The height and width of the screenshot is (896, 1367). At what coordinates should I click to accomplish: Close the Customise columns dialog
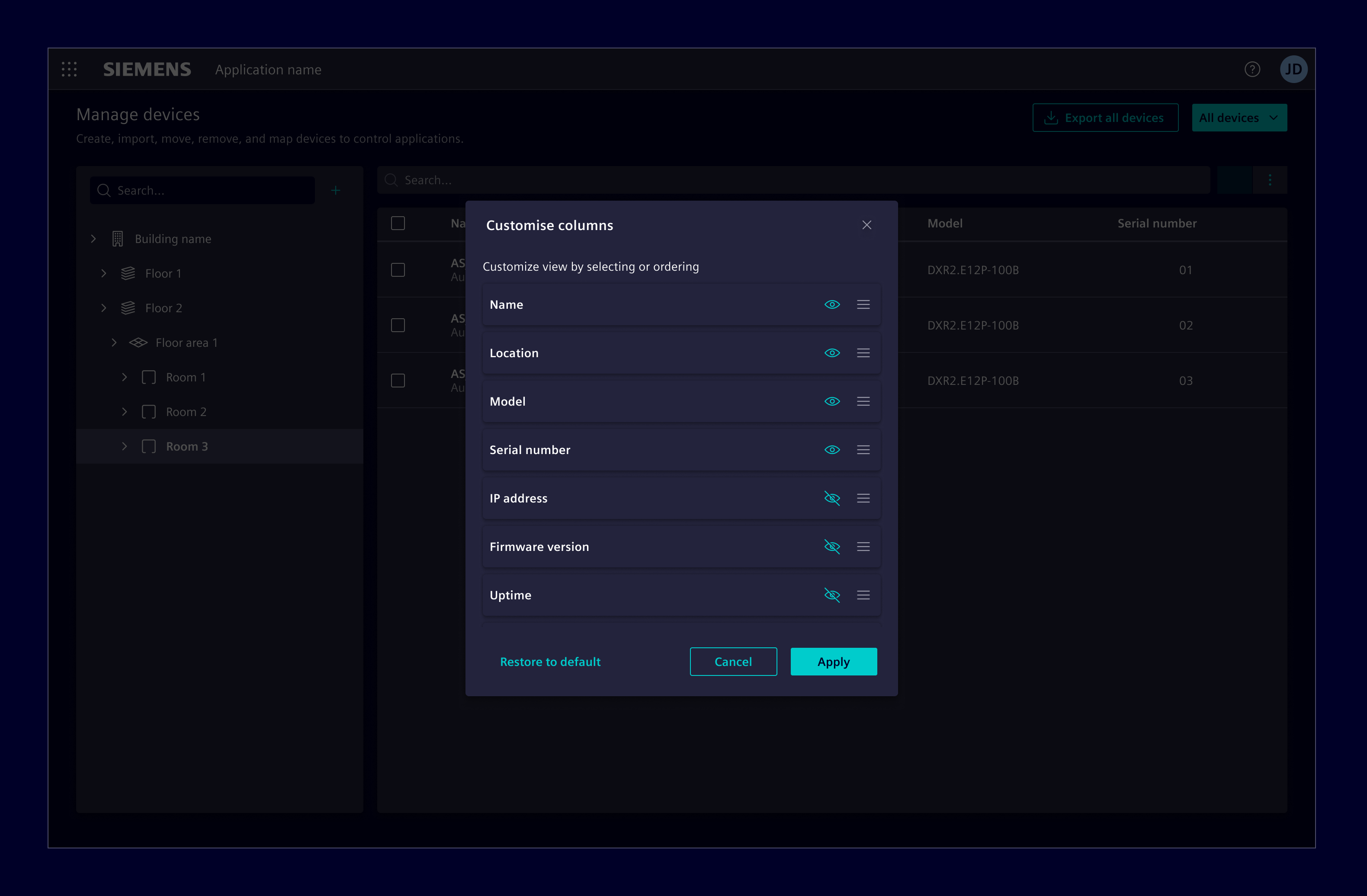(867, 225)
